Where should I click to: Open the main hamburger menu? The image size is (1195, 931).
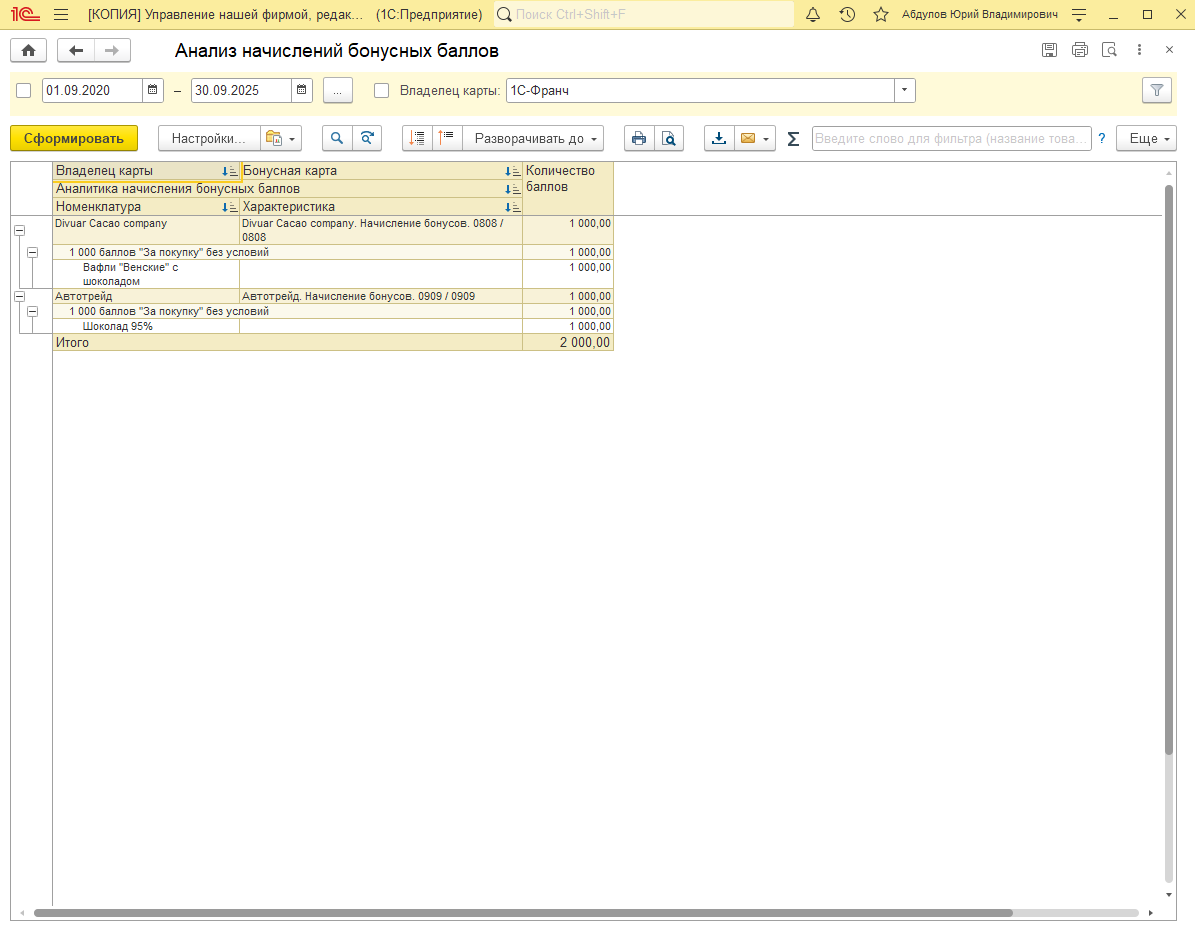click(x=62, y=14)
